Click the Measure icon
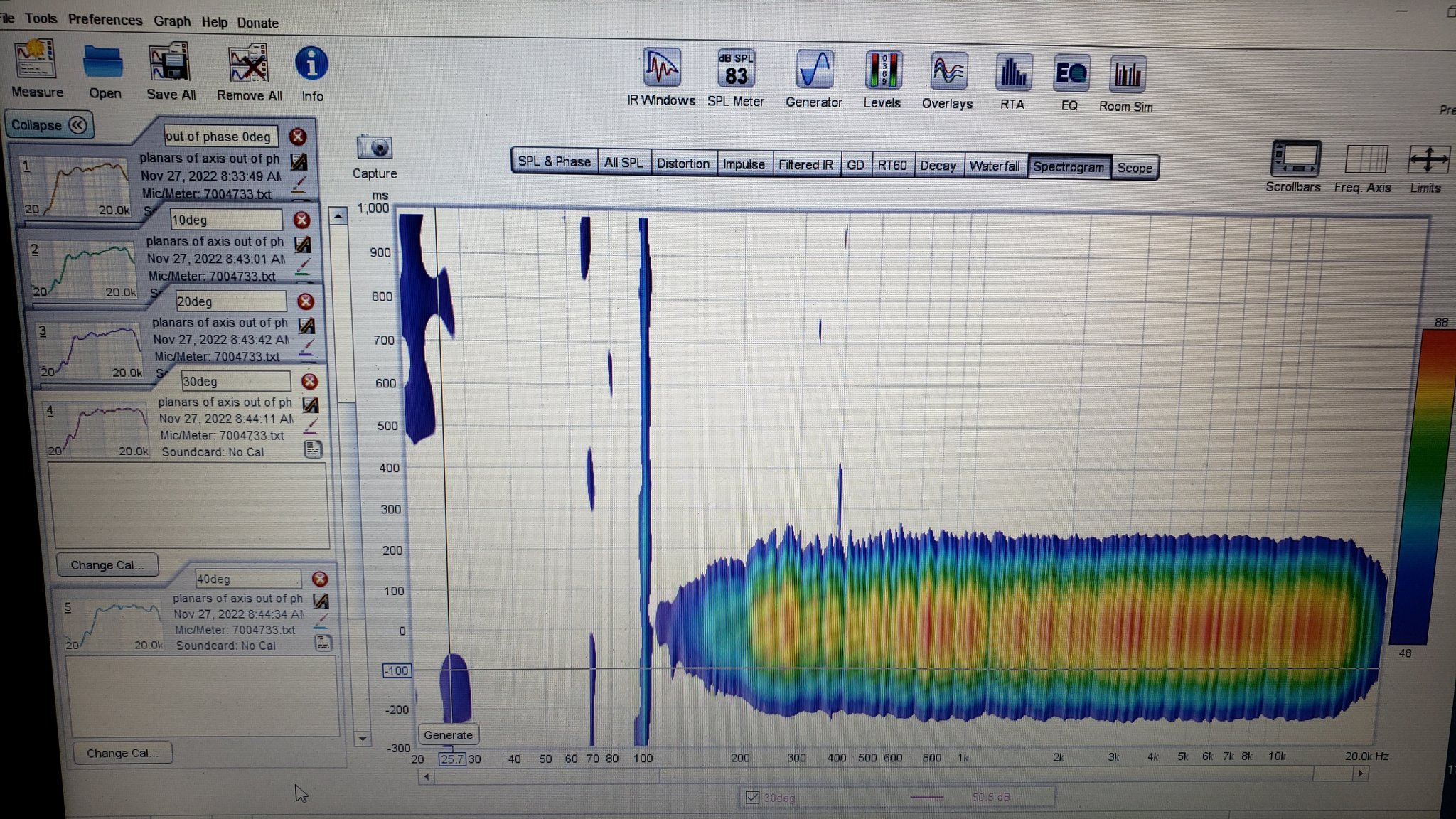Viewport: 1456px width, 819px height. [36, 60]
